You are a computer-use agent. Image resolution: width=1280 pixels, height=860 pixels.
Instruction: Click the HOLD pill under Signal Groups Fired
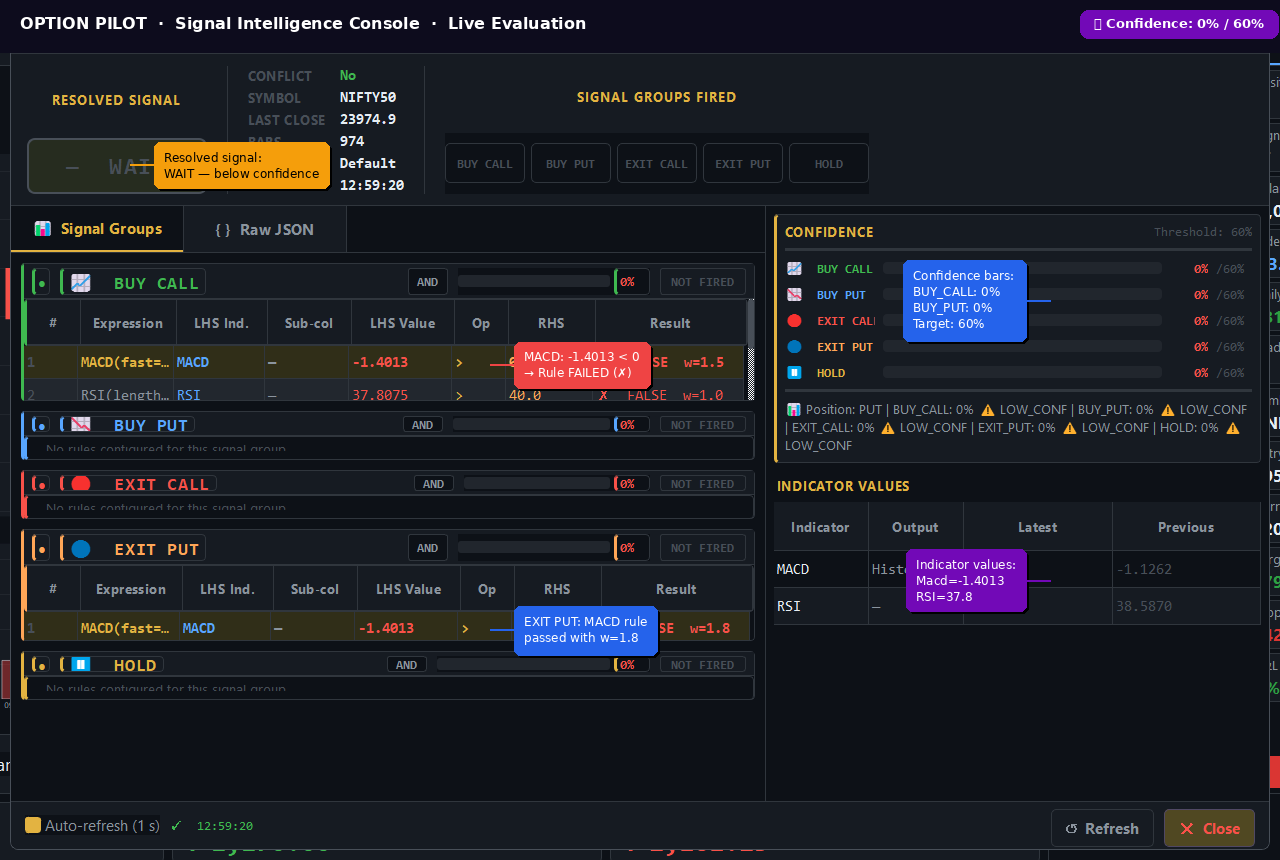[829, 163]
